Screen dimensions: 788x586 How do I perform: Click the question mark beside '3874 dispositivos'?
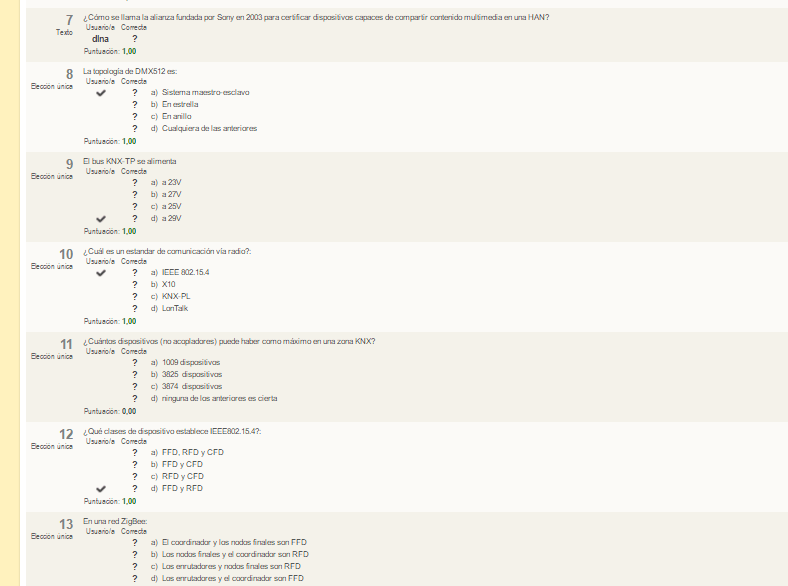pyautogui.click(x=135, y=386)
